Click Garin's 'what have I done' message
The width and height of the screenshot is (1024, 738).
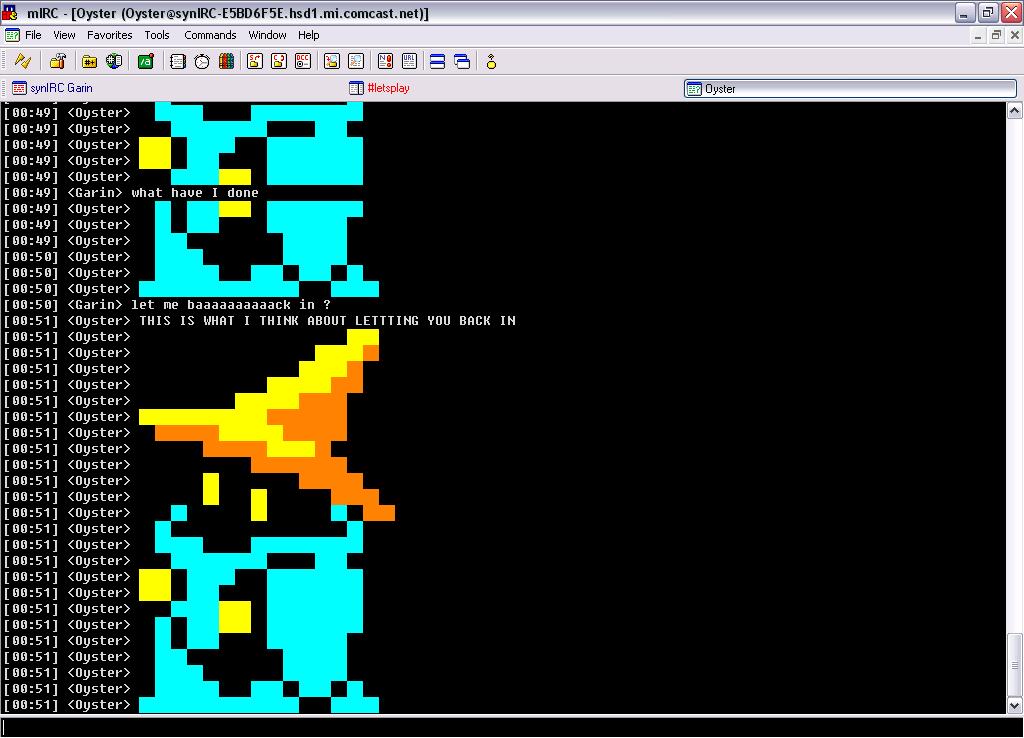195,193
